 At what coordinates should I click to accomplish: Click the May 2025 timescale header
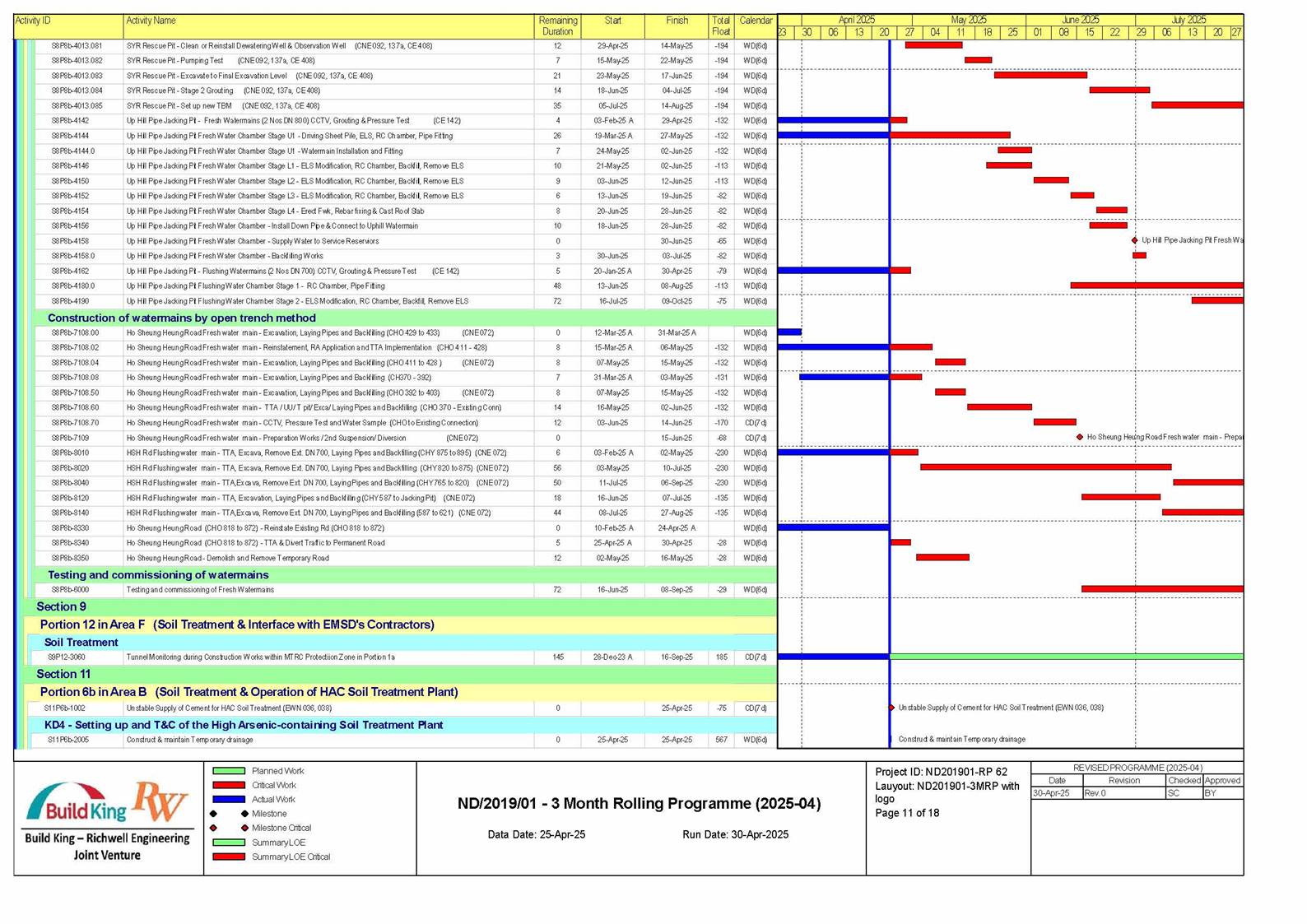tap(969, 20)
